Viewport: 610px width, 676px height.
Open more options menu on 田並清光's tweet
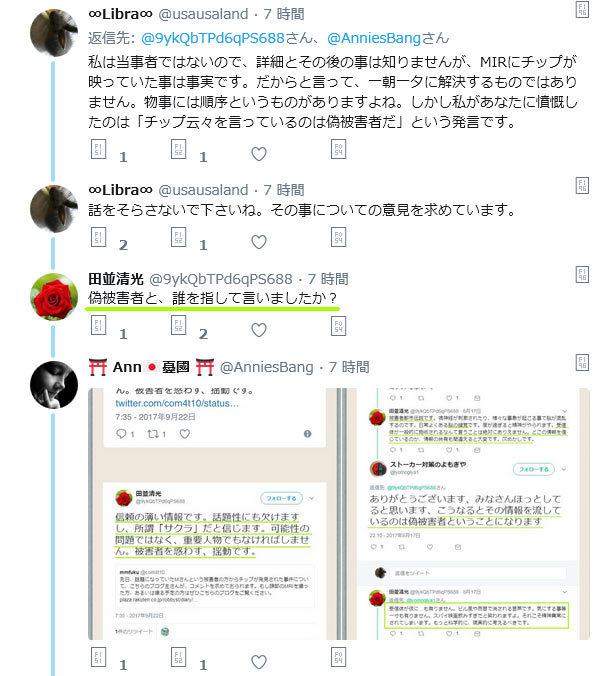coord(582,274)
